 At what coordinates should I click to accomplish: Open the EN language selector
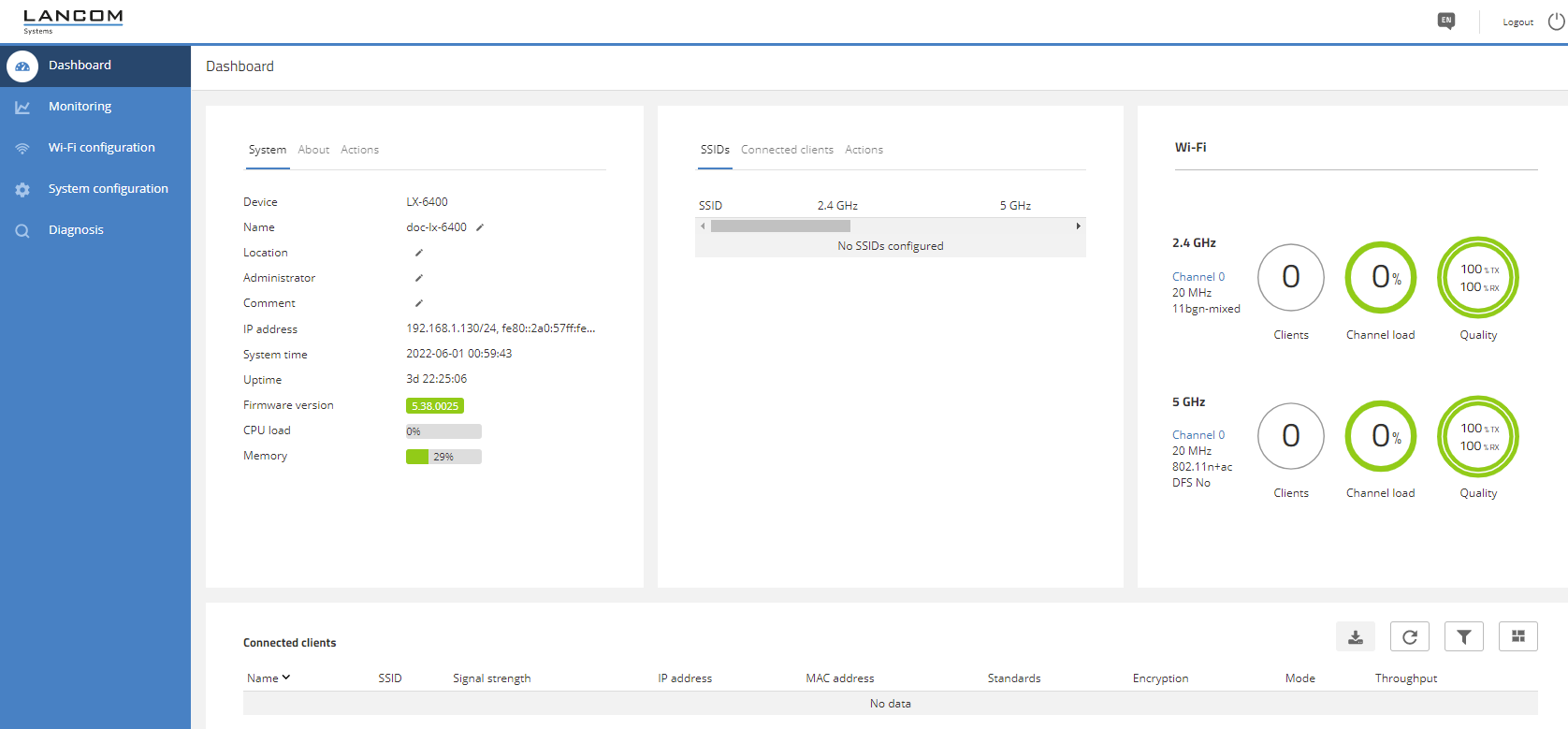[1446, 21]
